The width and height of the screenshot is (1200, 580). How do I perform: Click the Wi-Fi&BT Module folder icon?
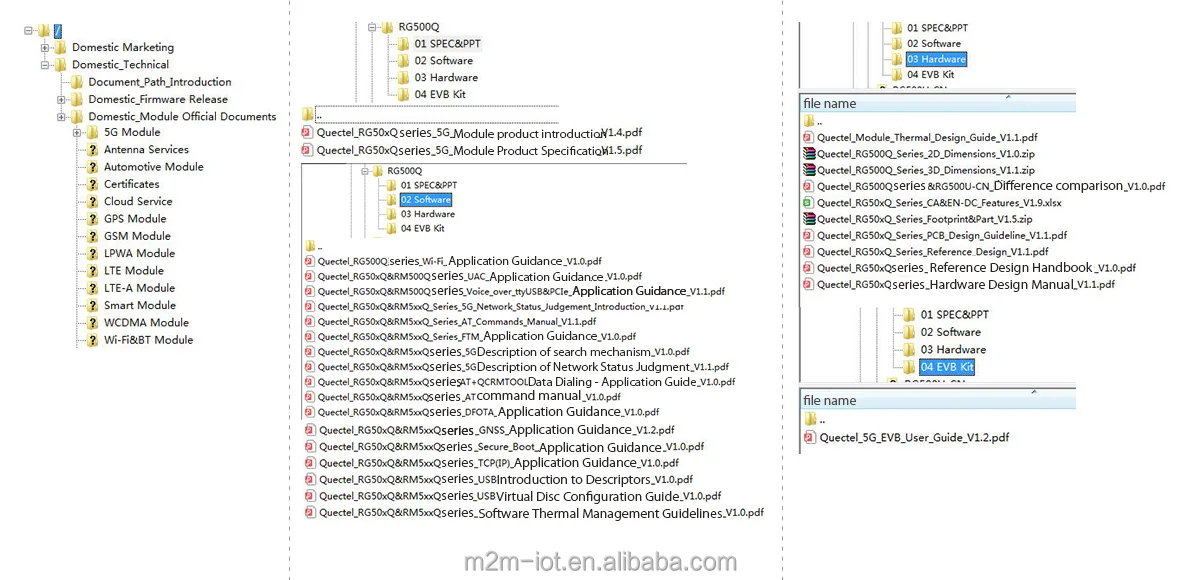pyautogui.click(x=93, y=340)
